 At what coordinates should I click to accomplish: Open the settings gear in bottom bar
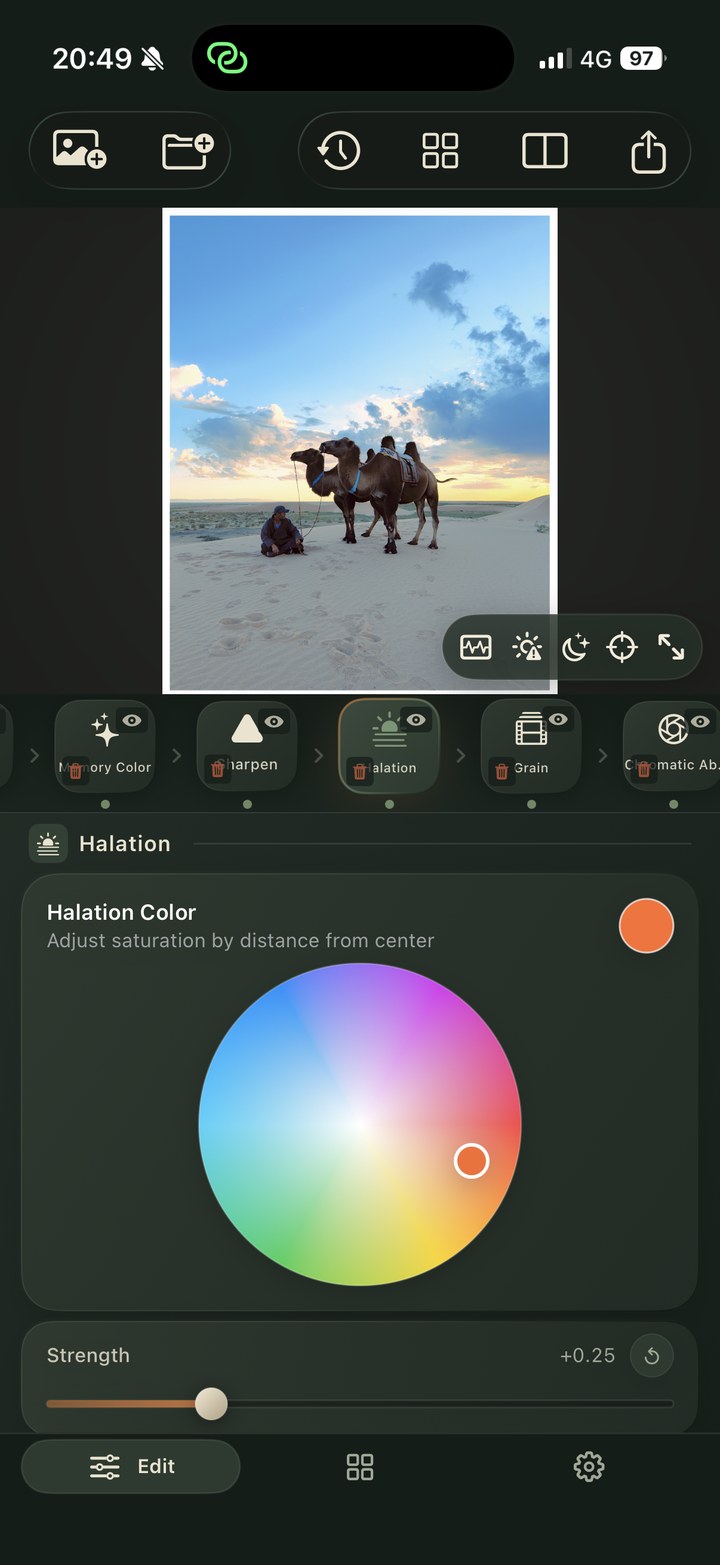589,1467
